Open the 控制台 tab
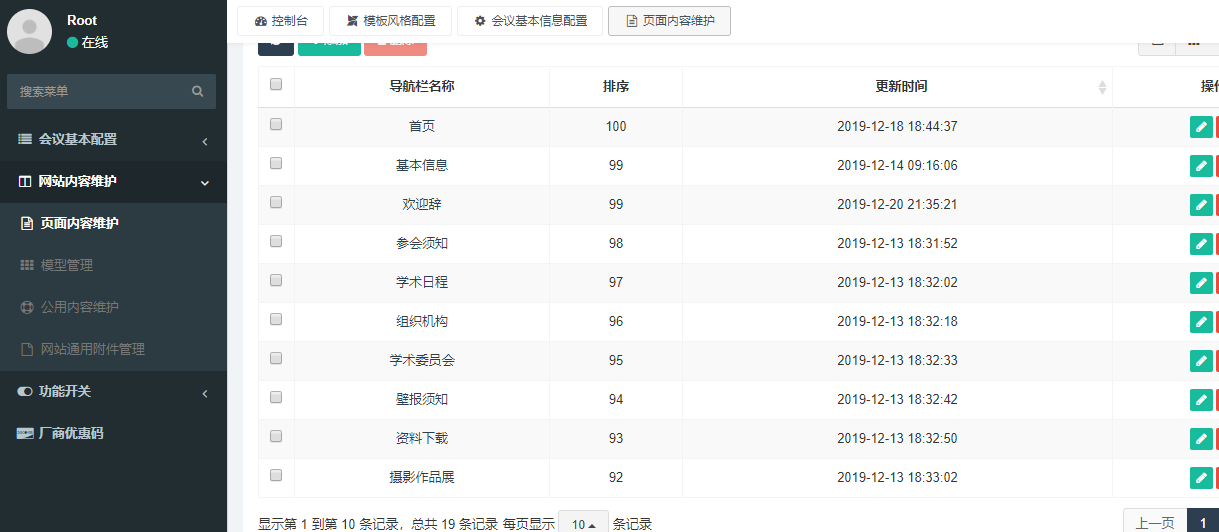The height and width of the screenshot is (532, 1219). (280, 21)
